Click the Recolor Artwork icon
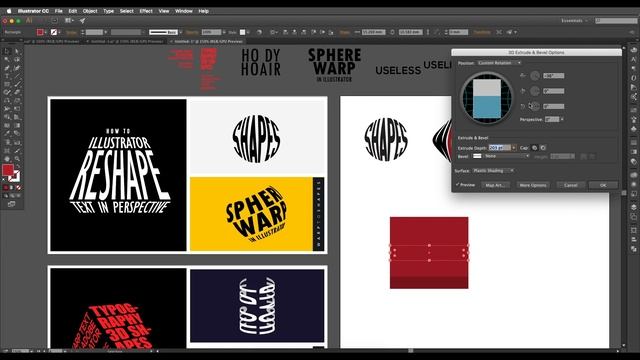Viewport: 640px width, 360px height. click(x=259, y=32)
